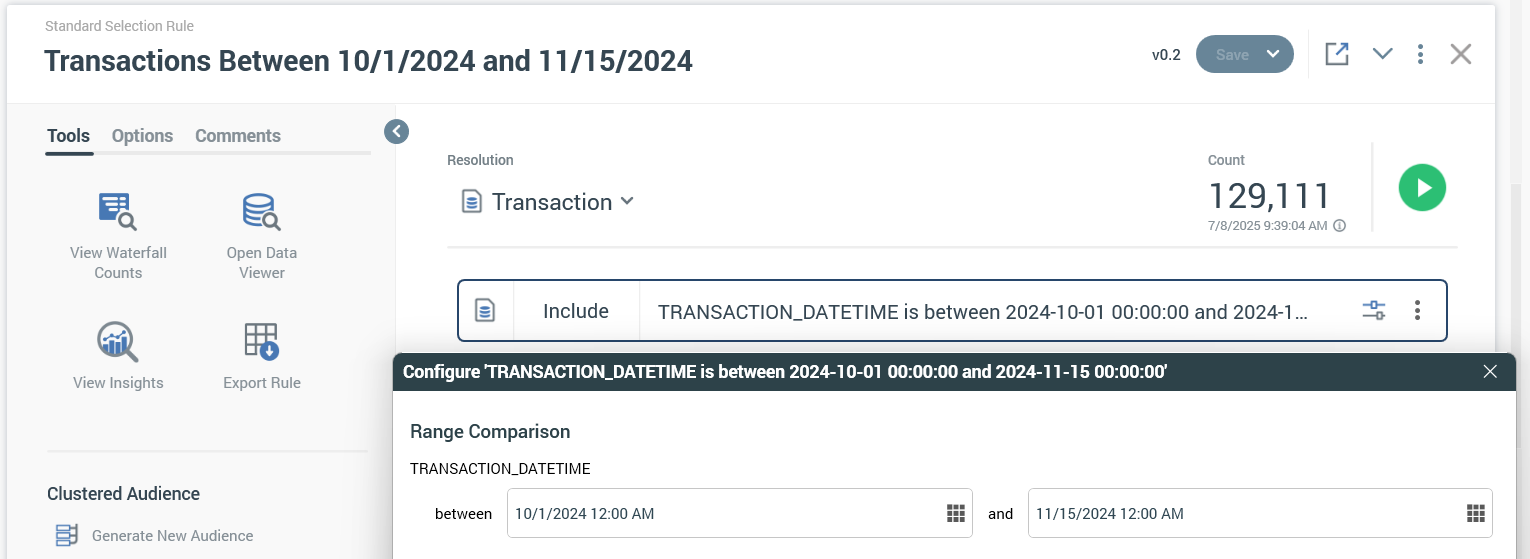Open start date calendar picker
The image size is (1530, 559).
click(x=955, y=513)
